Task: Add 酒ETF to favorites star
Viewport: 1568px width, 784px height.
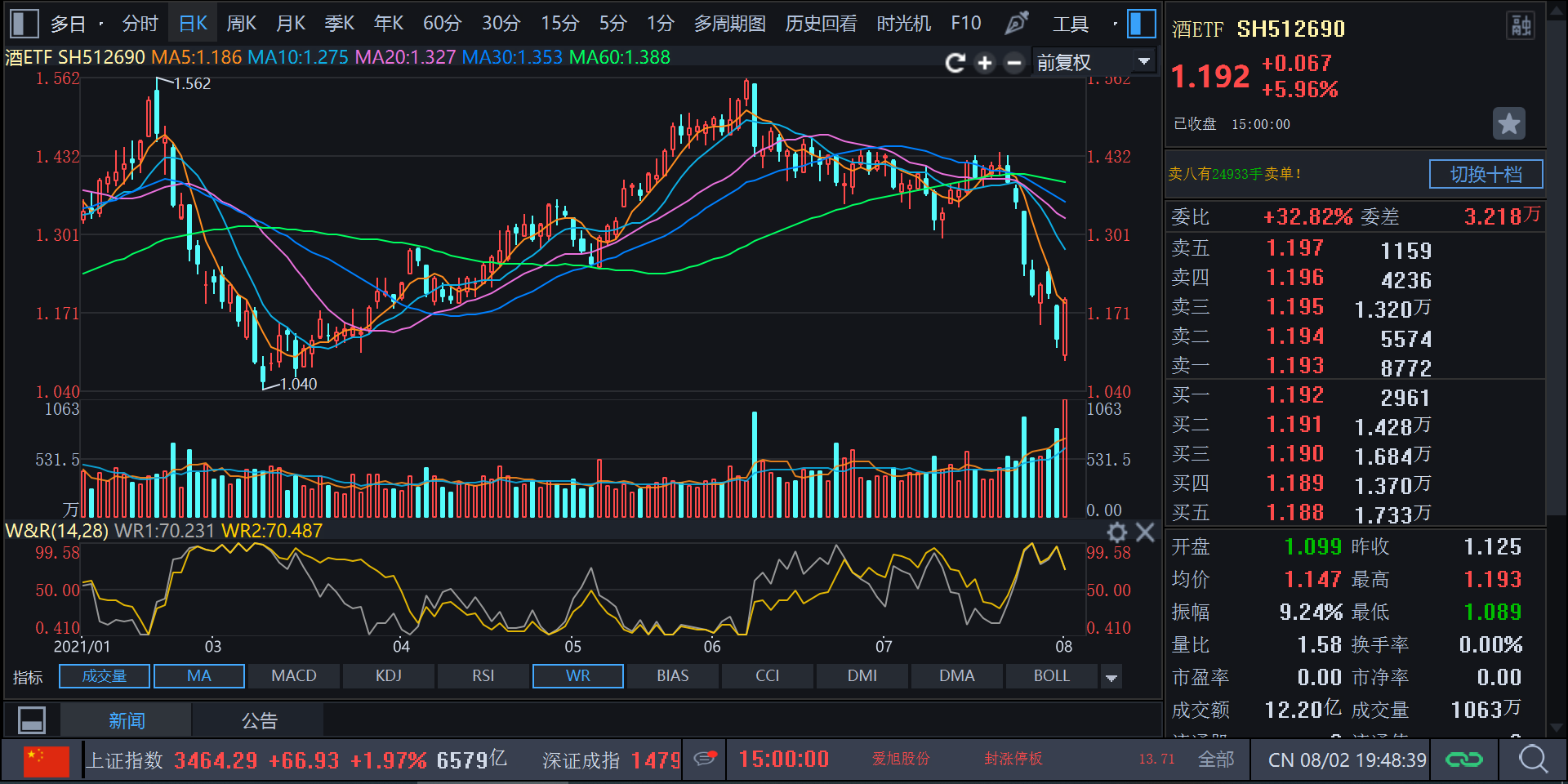Action: [x=1508, y=124]
